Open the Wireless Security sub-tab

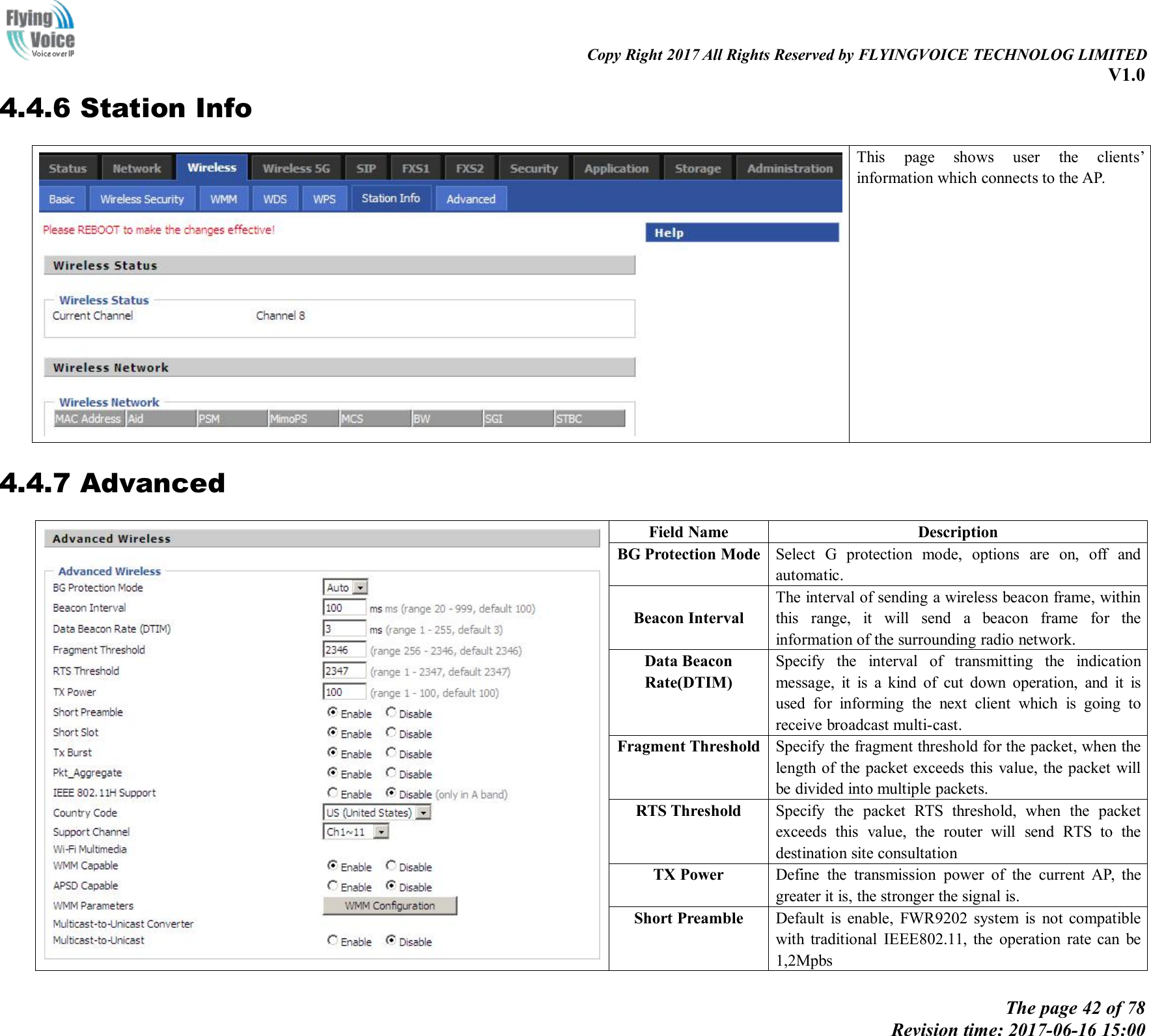pos(143,199)
